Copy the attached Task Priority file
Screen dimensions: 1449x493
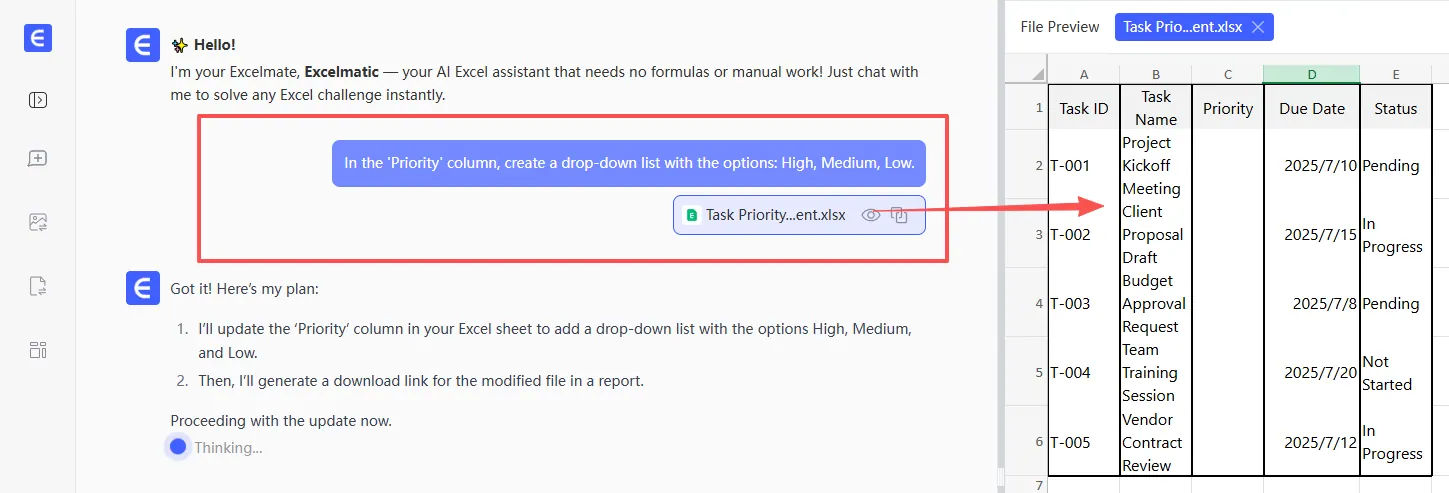point(899,215)
